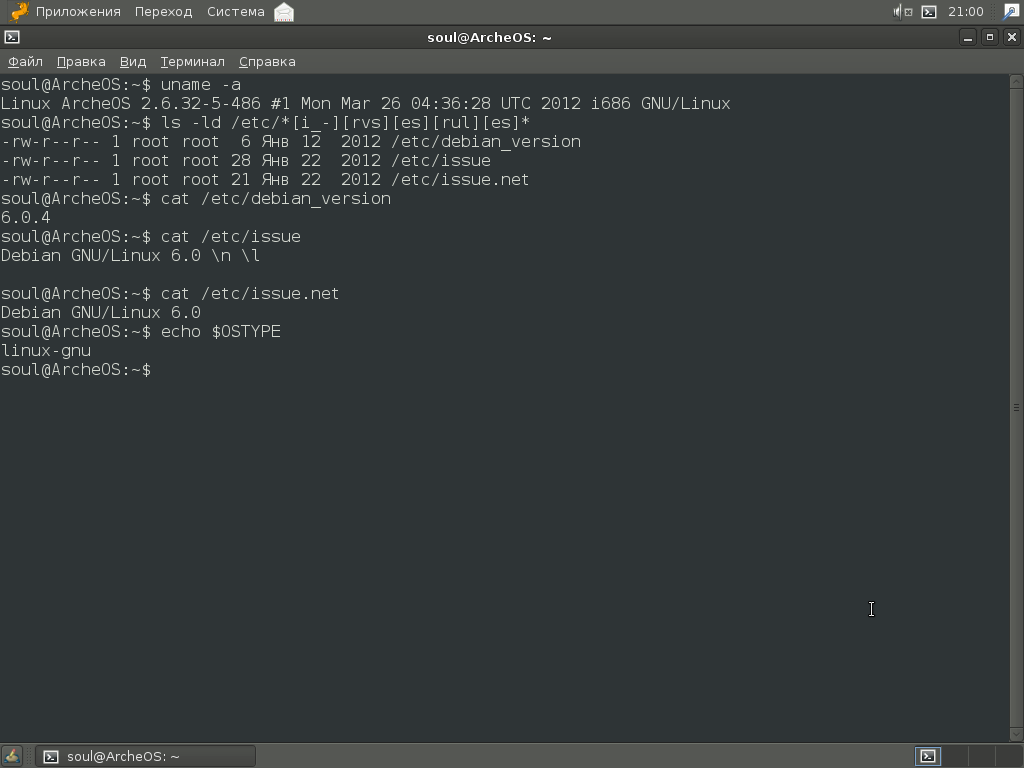Screen dimensions: 1024x768
Task: Open the Файл menu
Action: tap(25, 61)
